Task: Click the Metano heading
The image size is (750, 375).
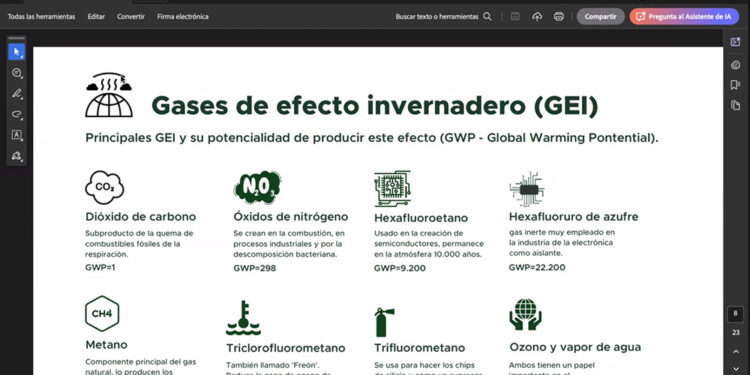Action: (x=106, y=345)
